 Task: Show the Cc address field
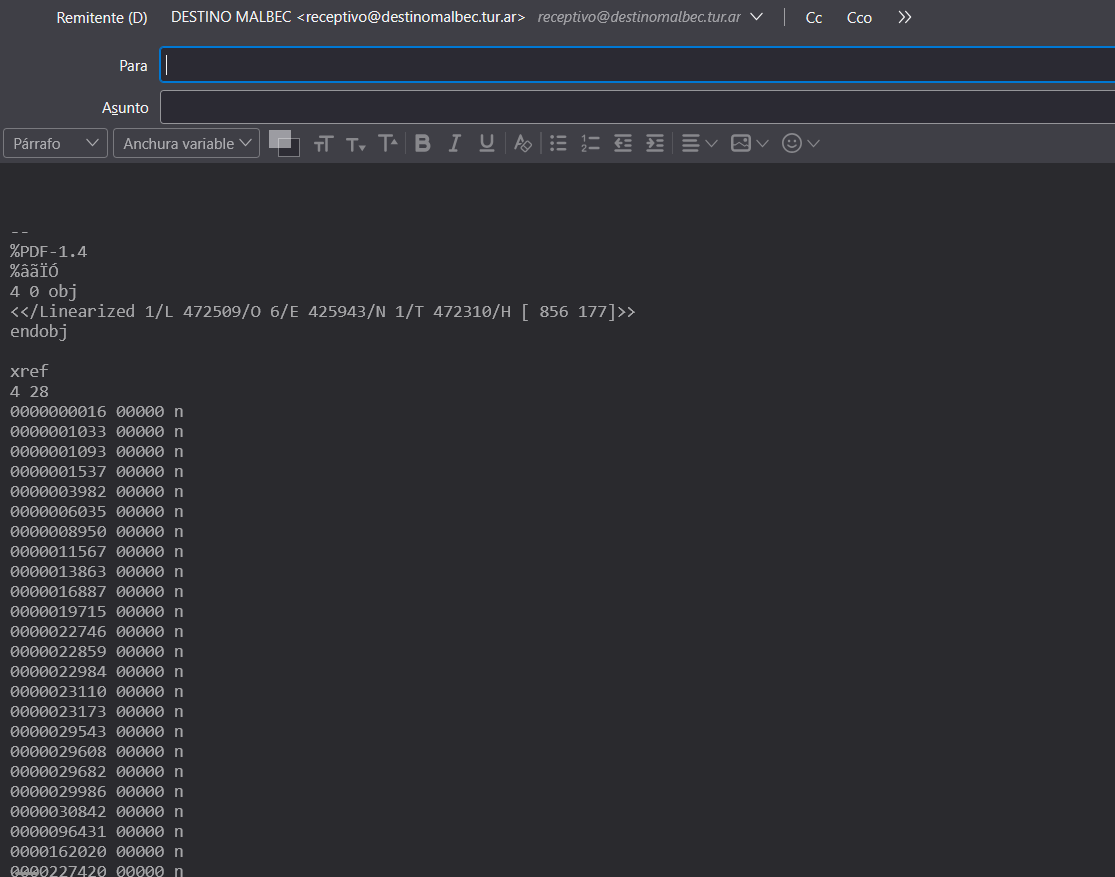[x=814, y=18]
